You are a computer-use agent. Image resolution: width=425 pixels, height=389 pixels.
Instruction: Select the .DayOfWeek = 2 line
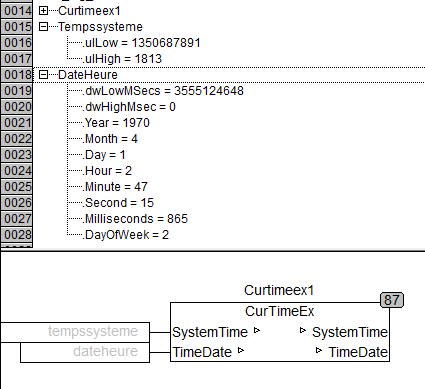pyautogui.click(x=126, y=235)
